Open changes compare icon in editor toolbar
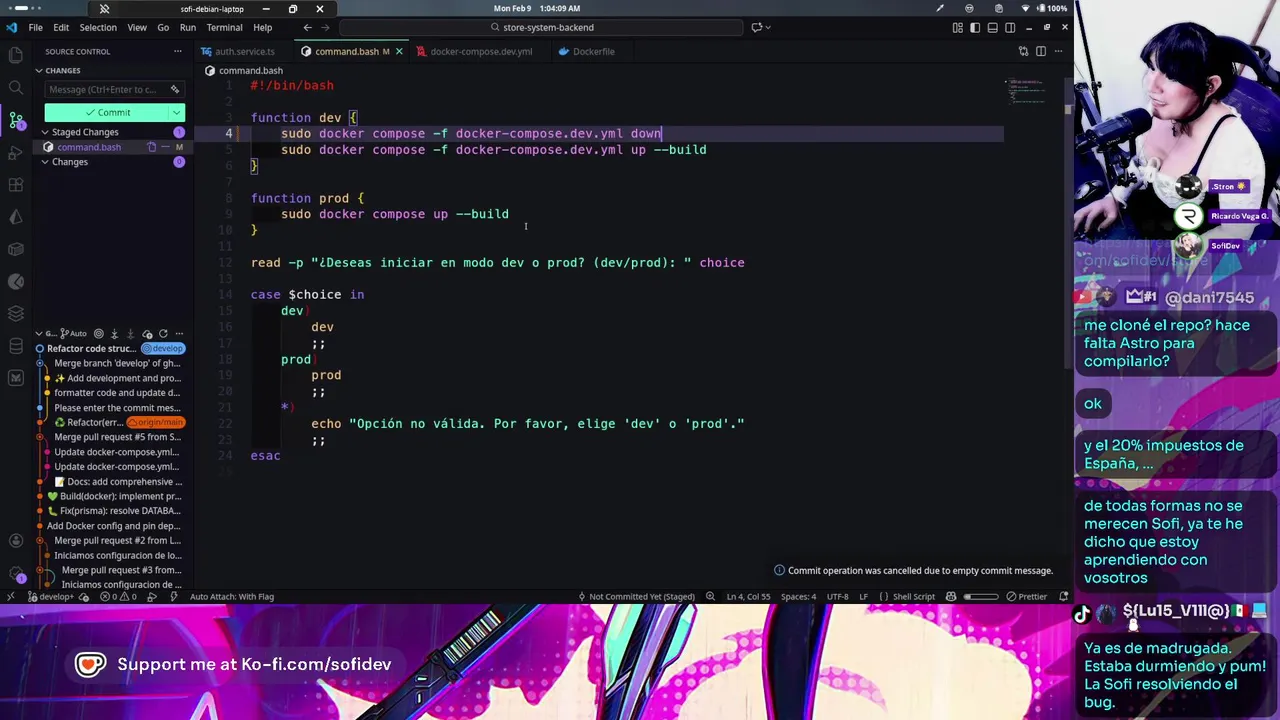The width and height of the screenshot is (1280, 720). [x=1023, y=51]
